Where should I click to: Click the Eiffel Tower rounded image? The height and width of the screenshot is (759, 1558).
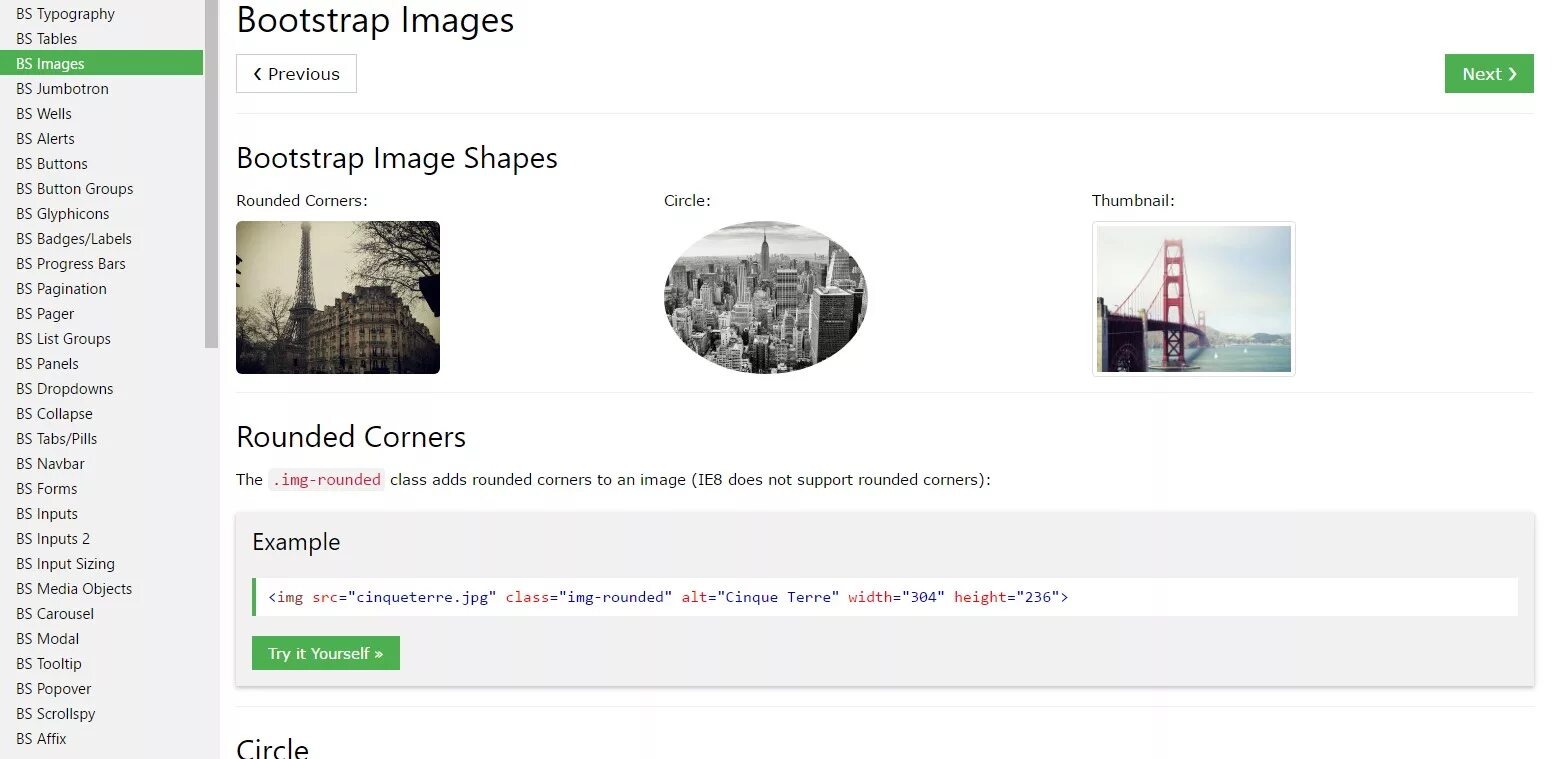click(x=338, y=297)
